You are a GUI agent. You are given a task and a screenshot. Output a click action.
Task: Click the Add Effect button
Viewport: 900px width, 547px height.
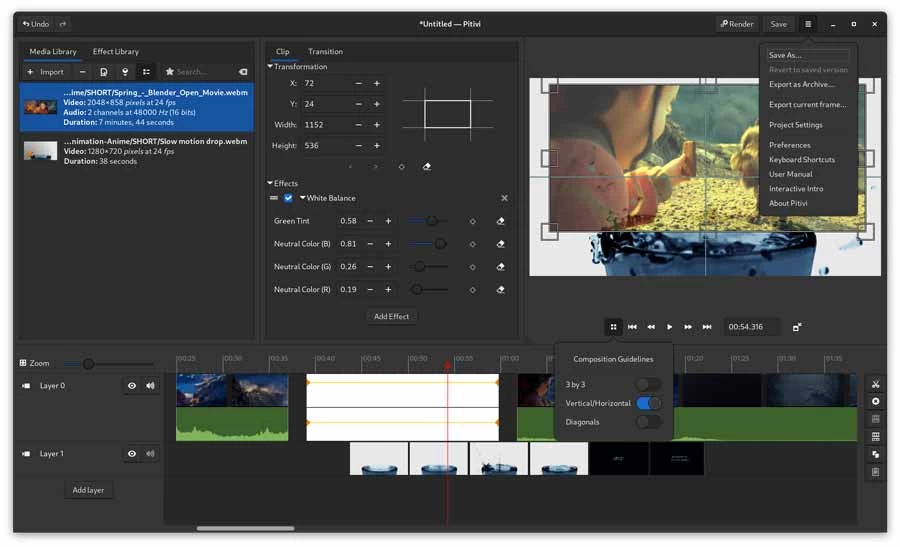(391, 316)
